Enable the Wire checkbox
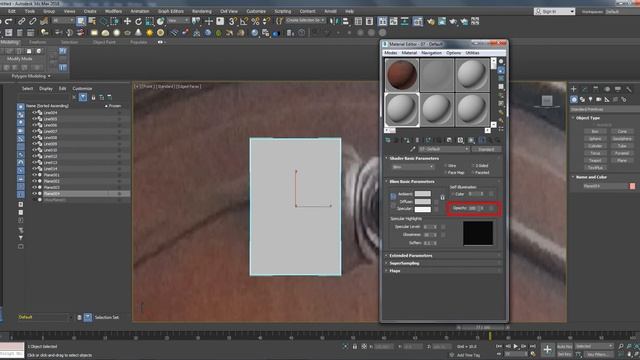Viewport: 640px width, 360px height. tap(446, 166)
